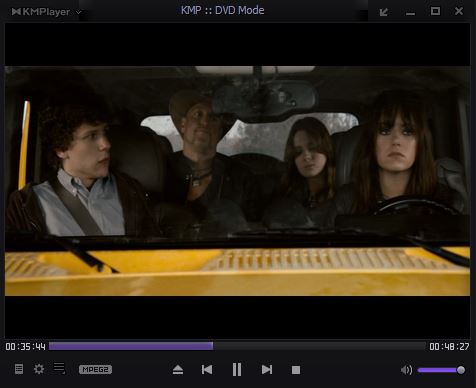Click the volume slider handle

coord(461,370)
